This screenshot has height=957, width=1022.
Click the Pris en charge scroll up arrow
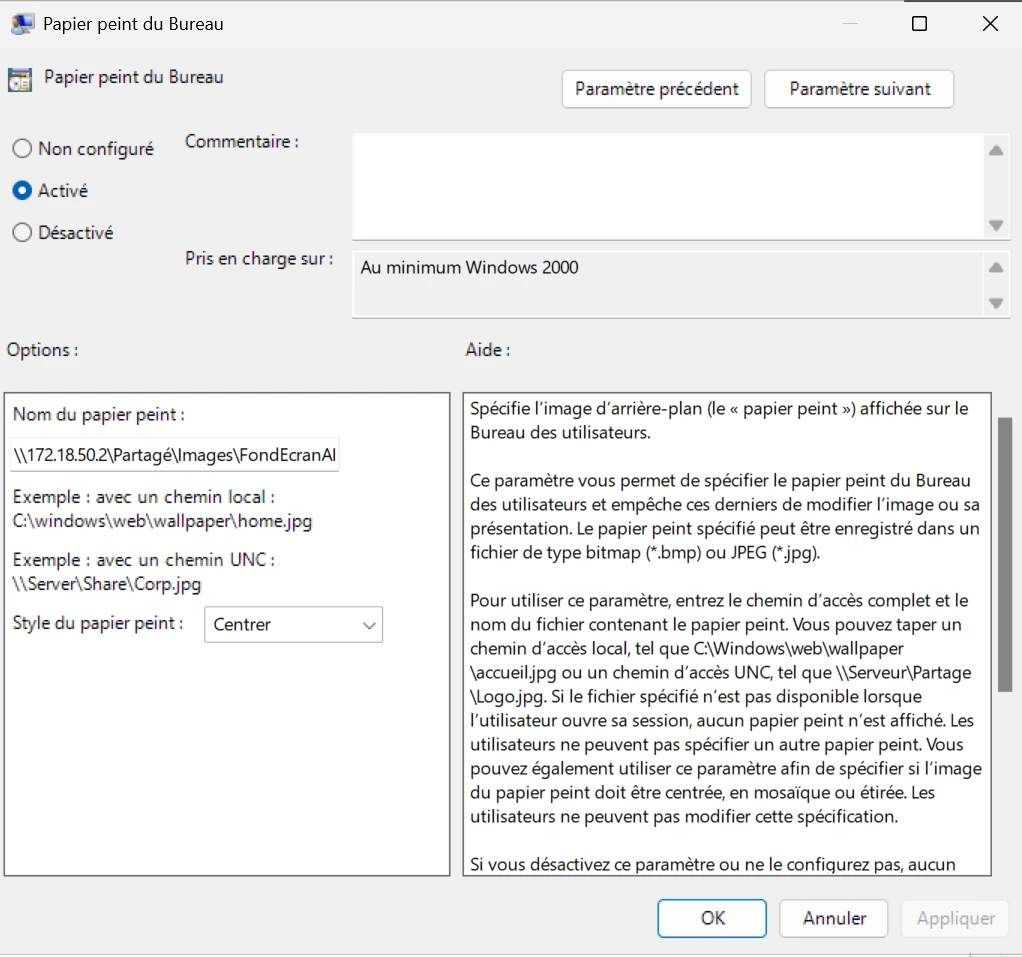(x=996, y=267)
